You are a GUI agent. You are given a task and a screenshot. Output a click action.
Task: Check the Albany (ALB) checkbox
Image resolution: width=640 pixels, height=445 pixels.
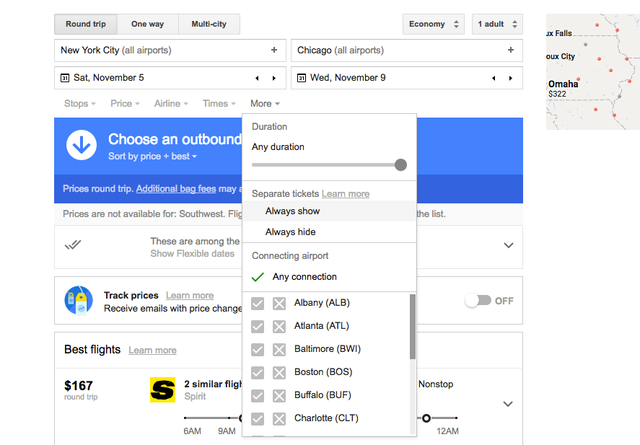[257, 303]
